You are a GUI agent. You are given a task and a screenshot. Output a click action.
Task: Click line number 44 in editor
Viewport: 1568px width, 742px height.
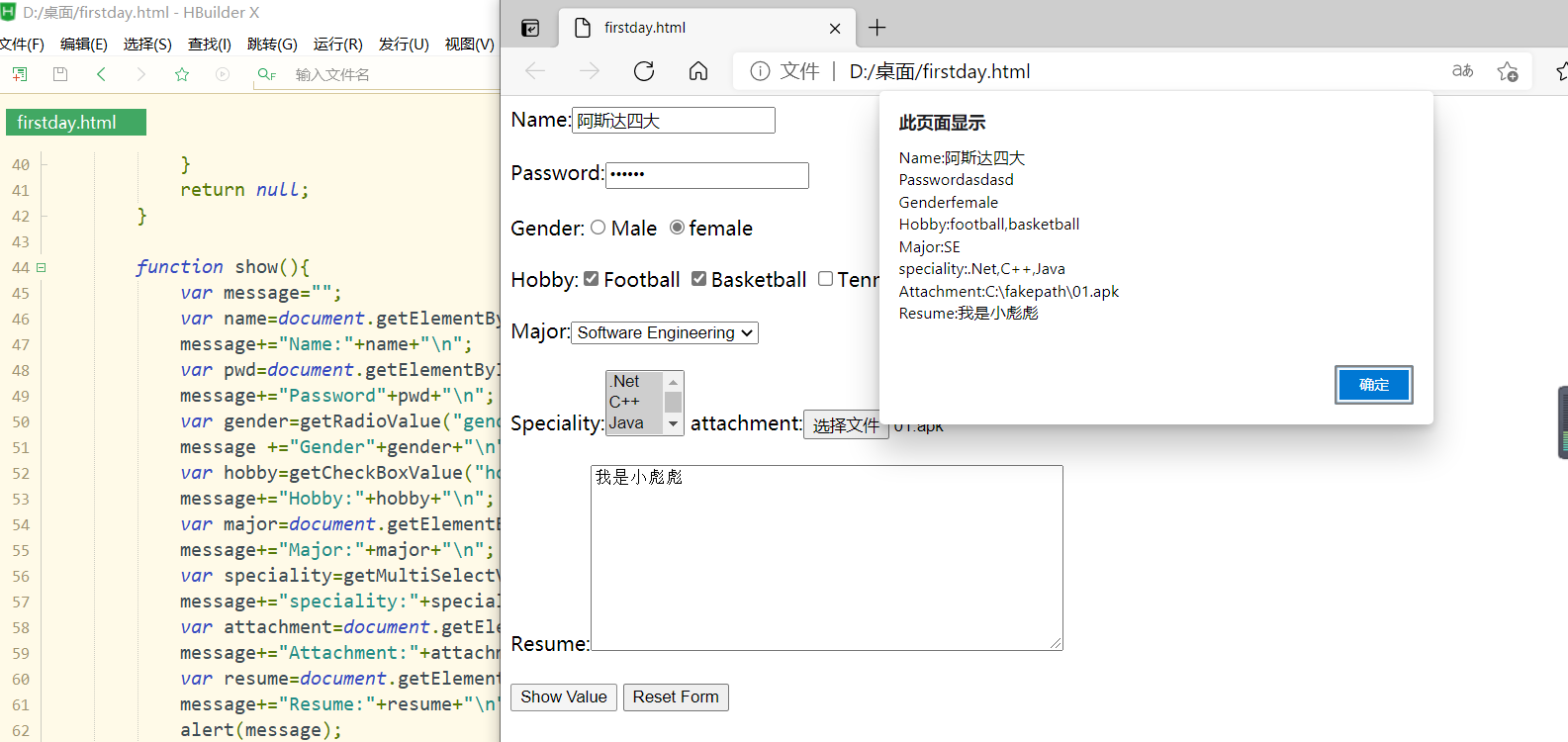[21, 267]
